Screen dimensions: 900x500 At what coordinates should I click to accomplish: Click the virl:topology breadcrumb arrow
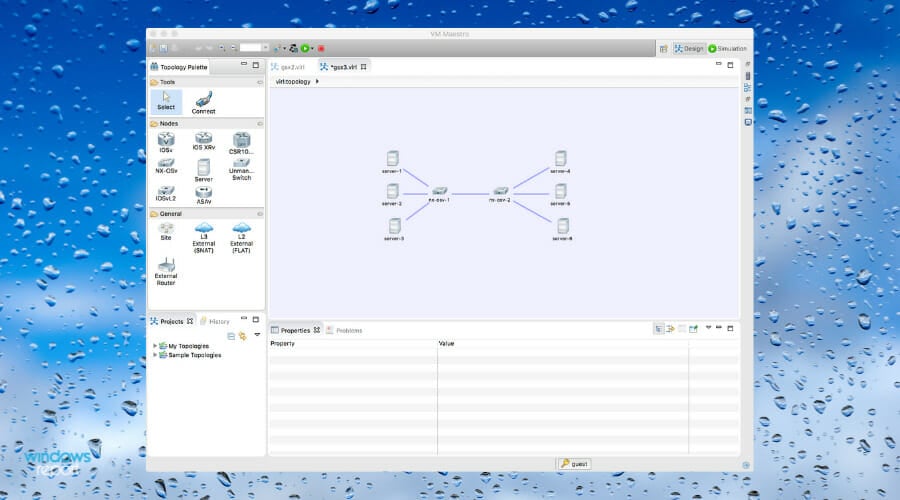tap(317, 82)
